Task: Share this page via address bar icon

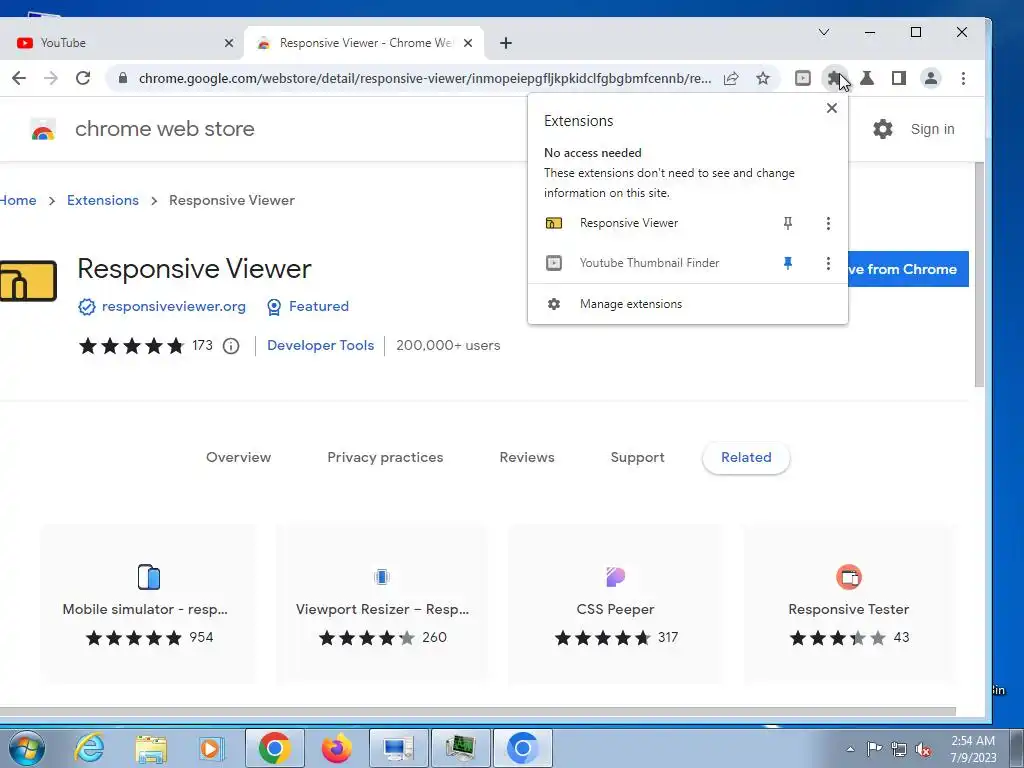Action: pos(731,78)
